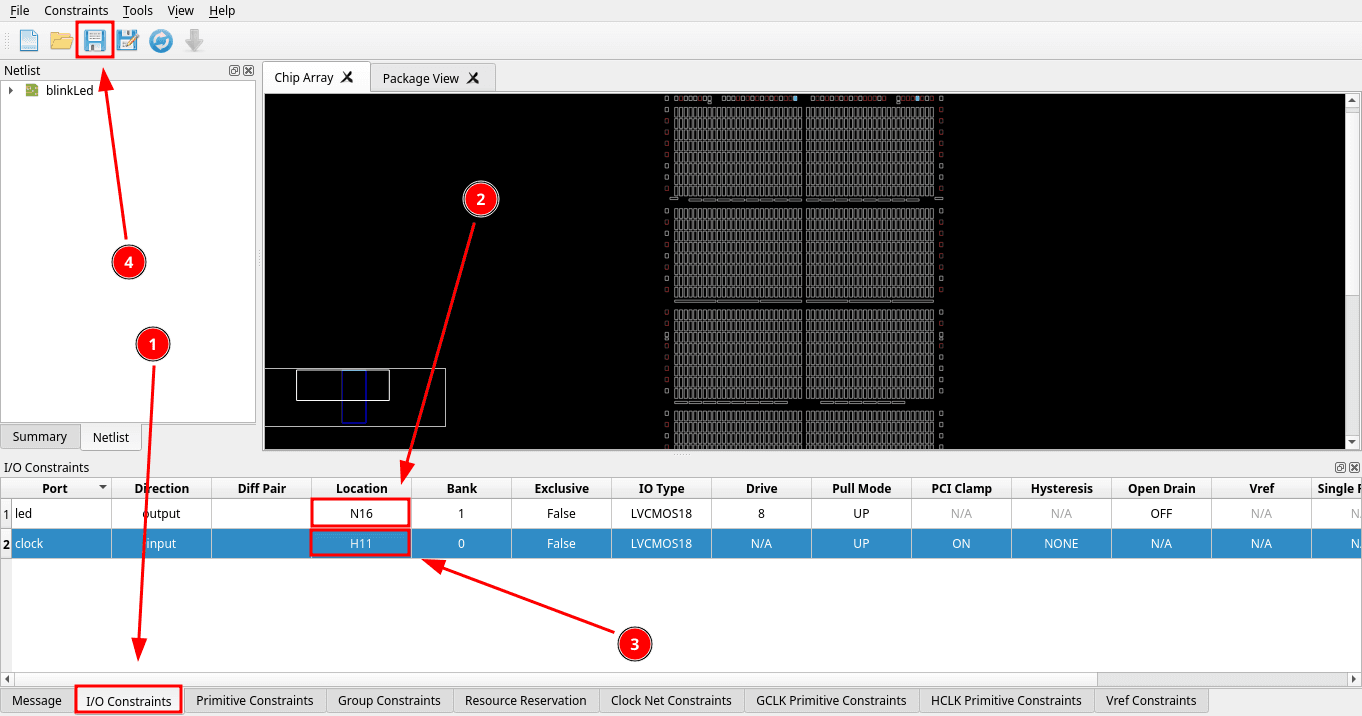Click the Save As toolbar icon
Viewport: 1362px width, 716px height.
click(127, 41)
